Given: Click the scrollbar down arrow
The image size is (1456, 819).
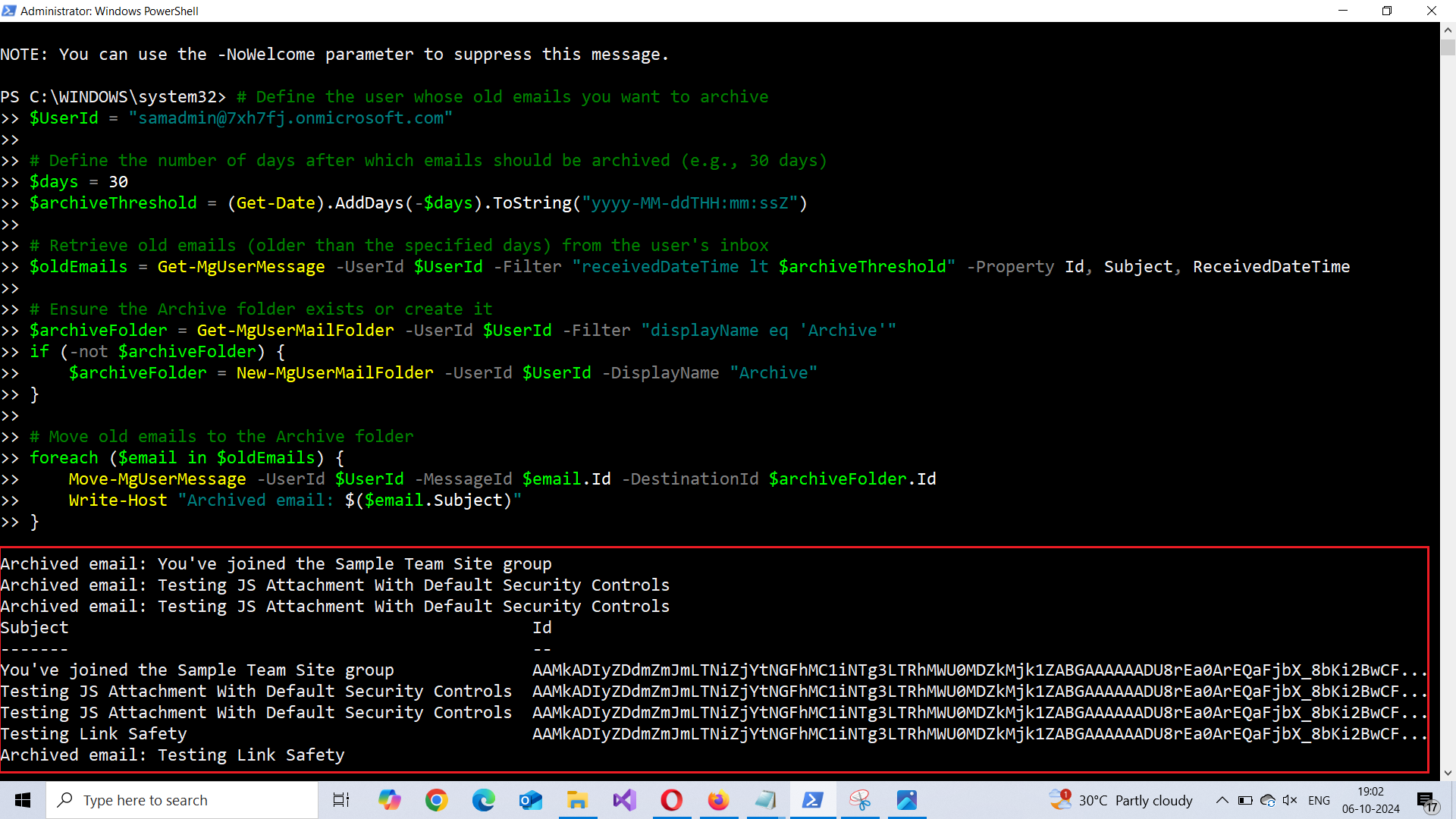Looking at the screenshot, I should (x=1448, y=773).
